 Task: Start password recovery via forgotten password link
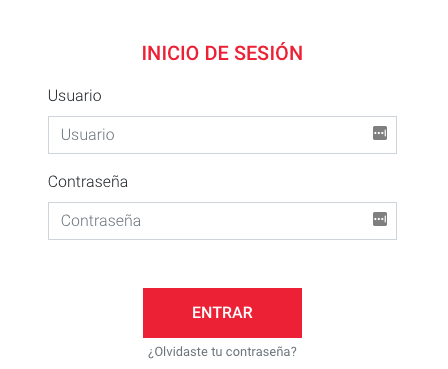click(222, 352)
